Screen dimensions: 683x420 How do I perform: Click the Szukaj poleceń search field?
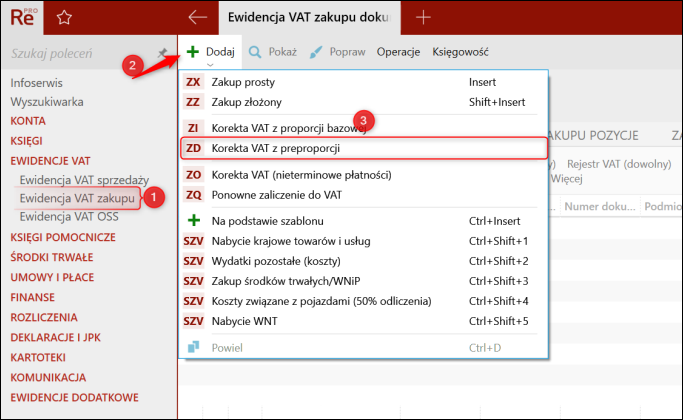[x=82, y=53]
